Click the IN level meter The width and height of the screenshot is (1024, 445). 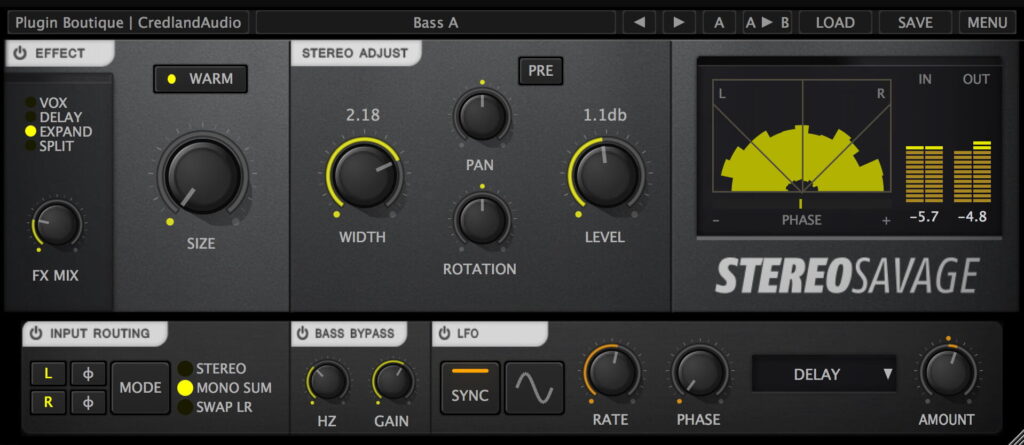pos(924,173)
